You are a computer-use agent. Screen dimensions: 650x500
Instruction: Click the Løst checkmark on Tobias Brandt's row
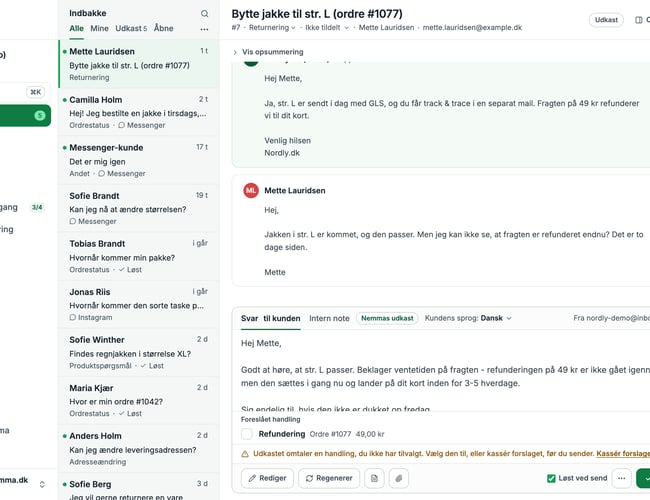point(121,270)
